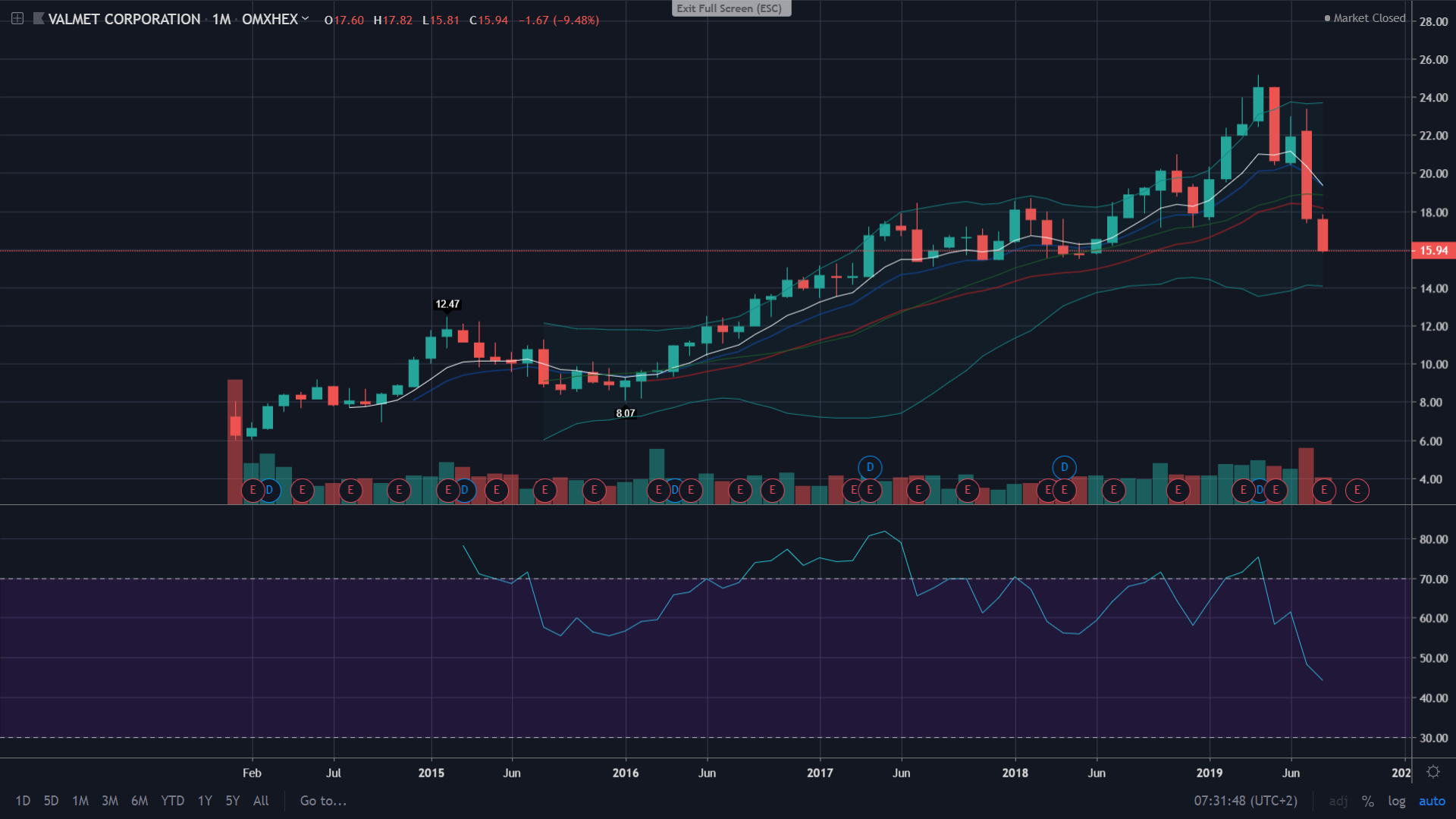Click the first E earnings marker

(x=253, y=491)
